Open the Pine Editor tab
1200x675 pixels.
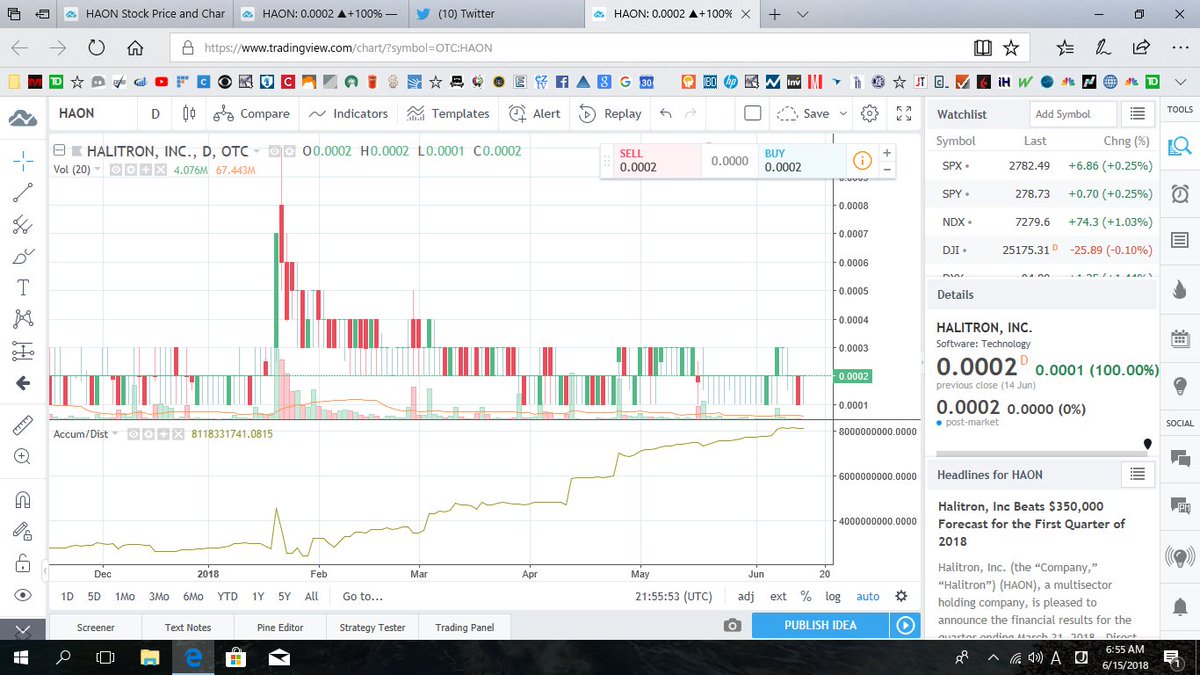[280, 627]
